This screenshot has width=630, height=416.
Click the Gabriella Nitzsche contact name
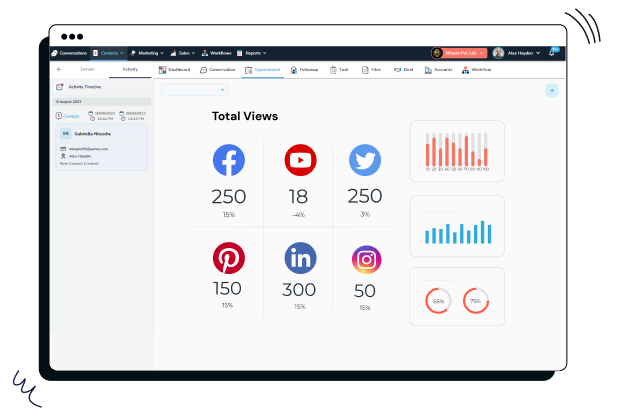pos(93,134)
